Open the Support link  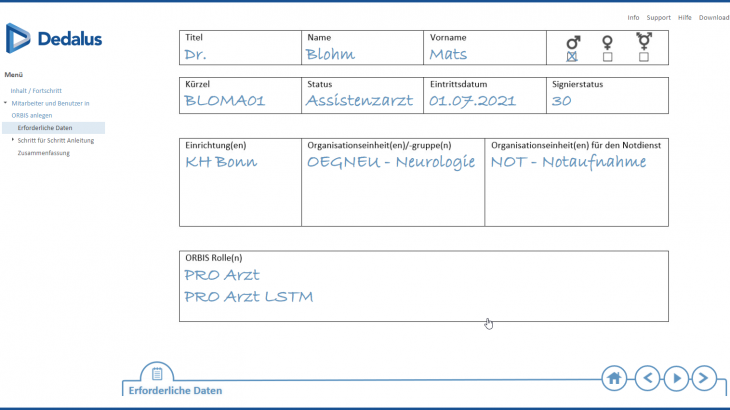click(658, 17)
